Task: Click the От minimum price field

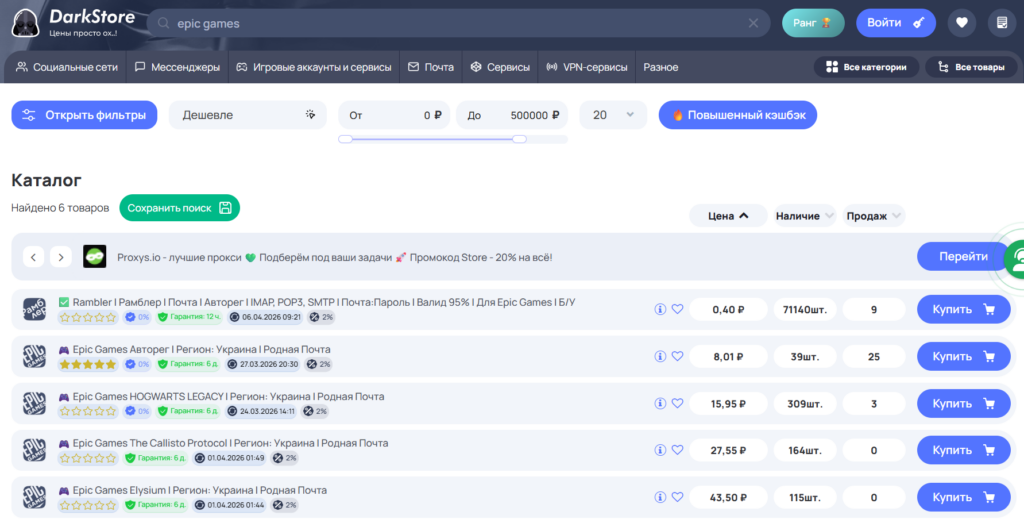Action: [394, 115]
